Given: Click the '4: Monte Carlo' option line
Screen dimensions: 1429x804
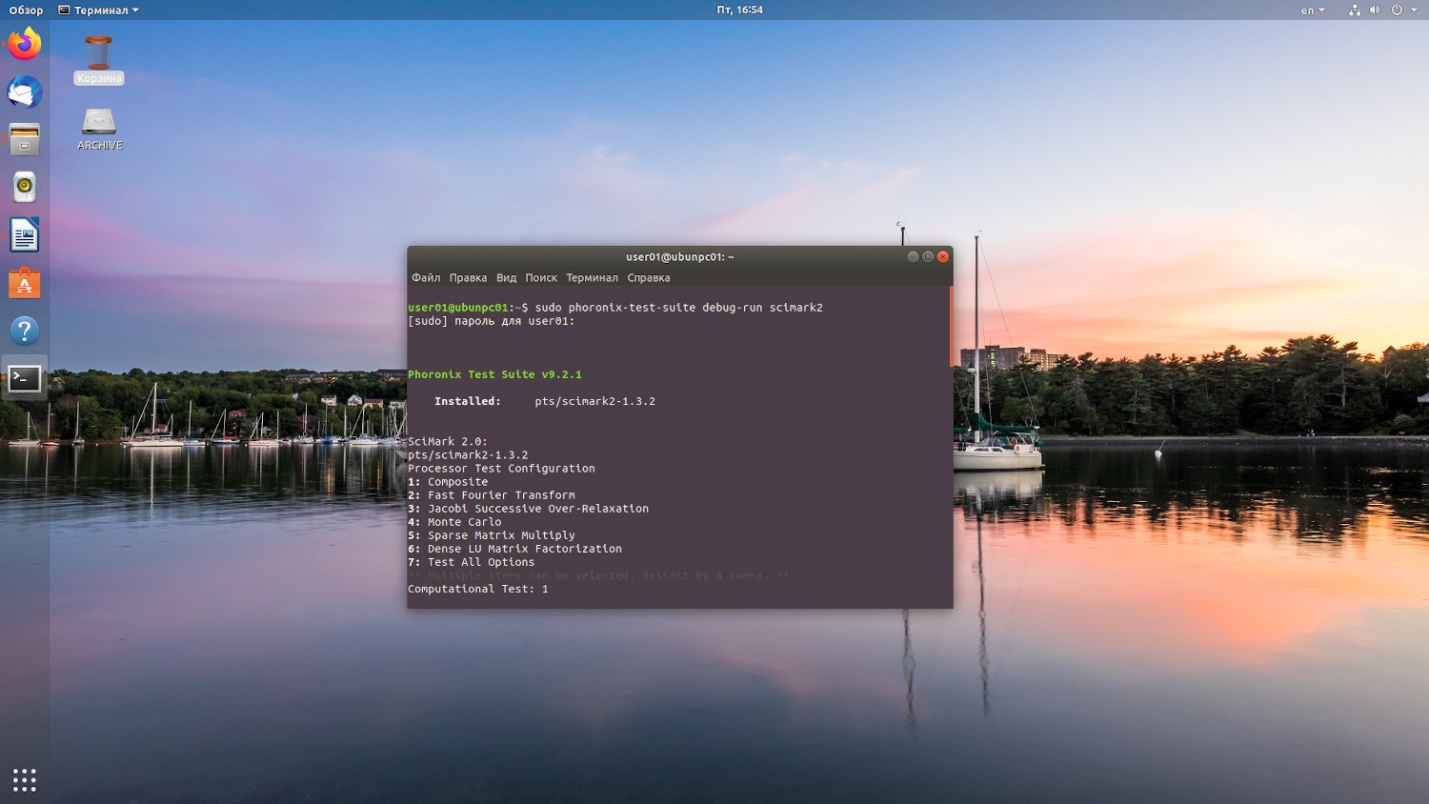Looking at the screenshot, I should [455, 522].
